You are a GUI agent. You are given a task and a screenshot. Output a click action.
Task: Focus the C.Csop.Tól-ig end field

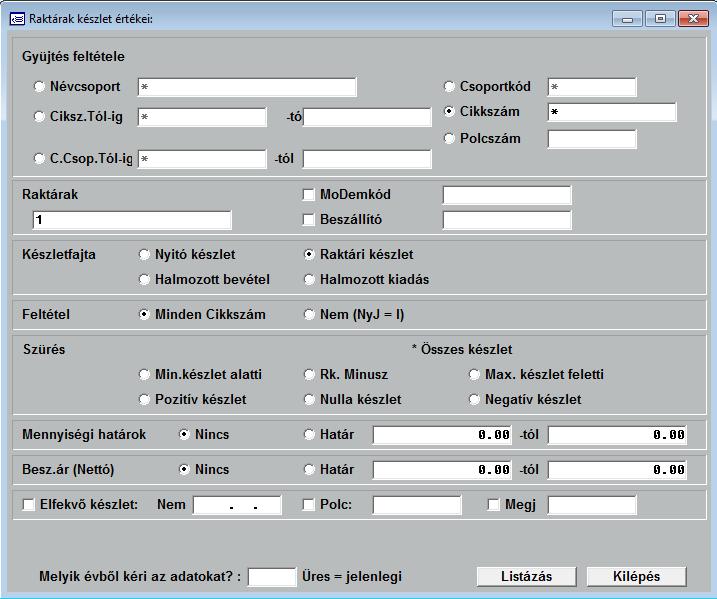367,159
